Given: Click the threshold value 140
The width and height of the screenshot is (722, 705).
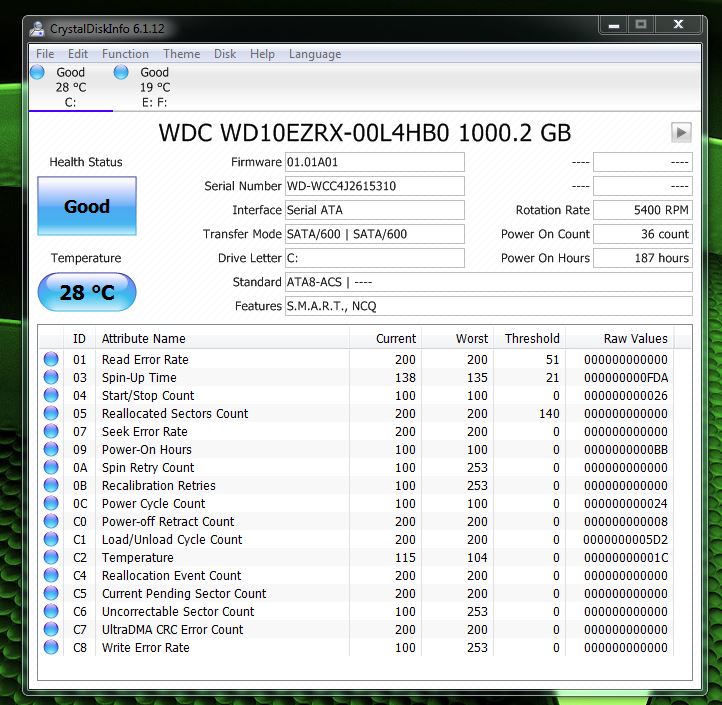Looking at the screenshot, I should pos(549,414).
